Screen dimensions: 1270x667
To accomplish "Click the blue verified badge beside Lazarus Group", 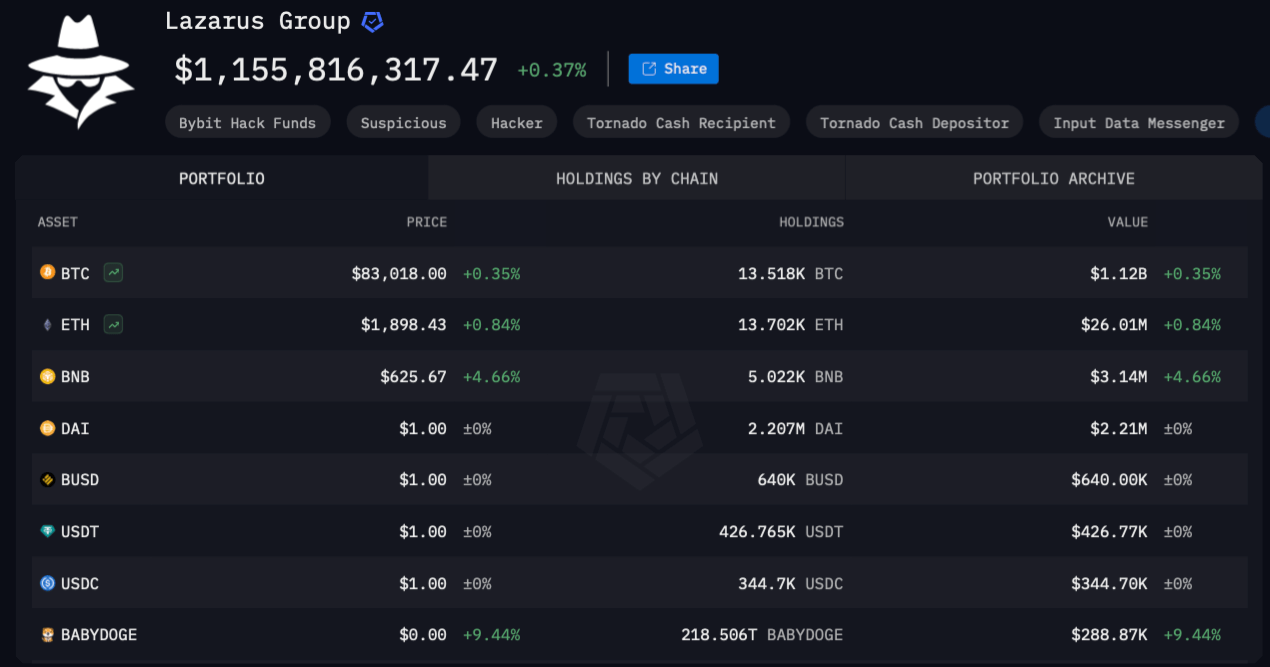I will (372, 21).
